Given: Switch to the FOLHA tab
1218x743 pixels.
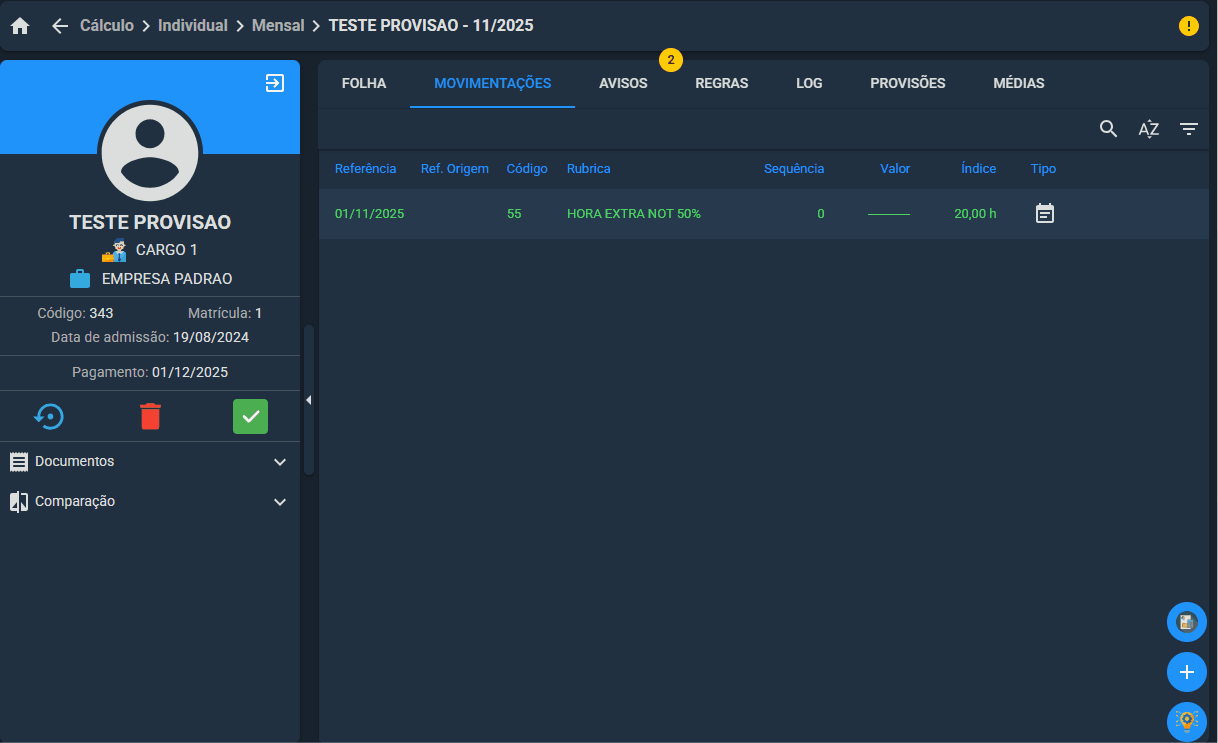Looking at the screenshot, I should tap(364, 83).
